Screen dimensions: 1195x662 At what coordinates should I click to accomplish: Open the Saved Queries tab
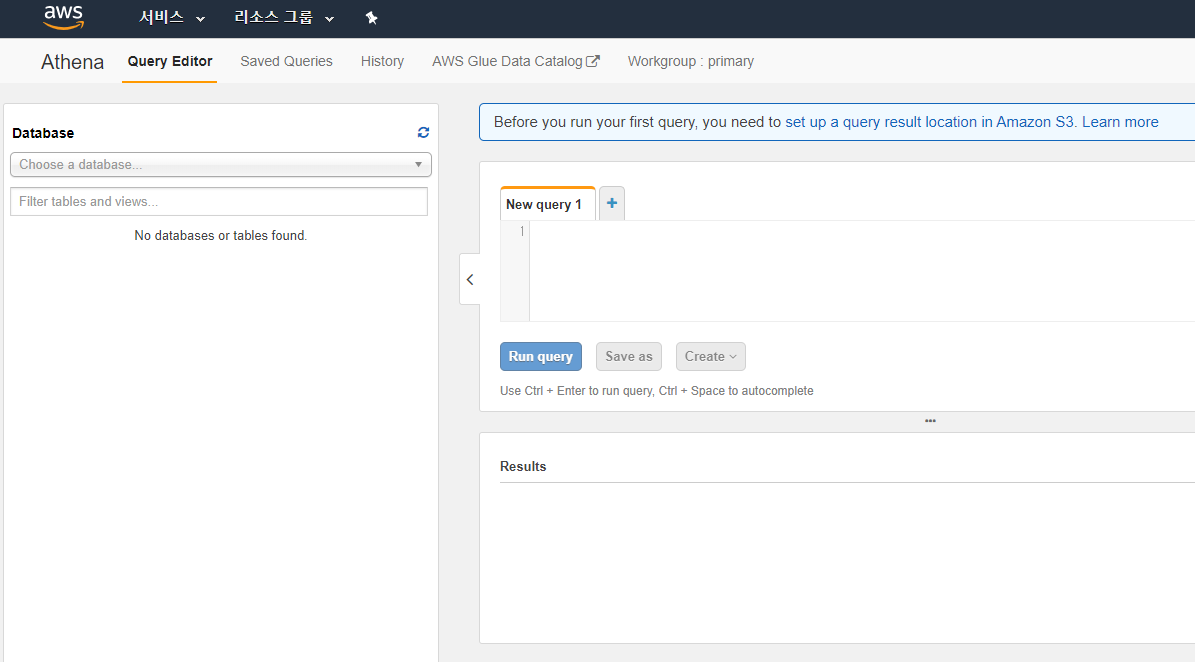[x=287, y=62]
